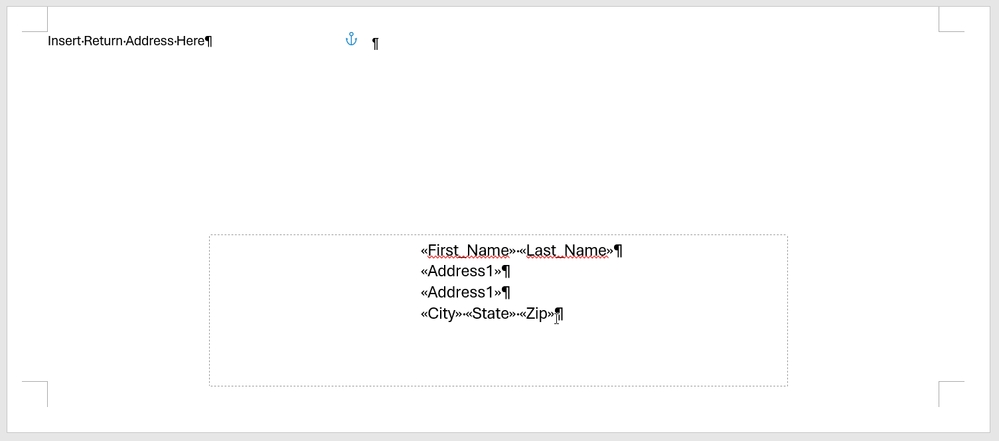
Task: Click the empty space below the «City» line
Action: [498, 354]
